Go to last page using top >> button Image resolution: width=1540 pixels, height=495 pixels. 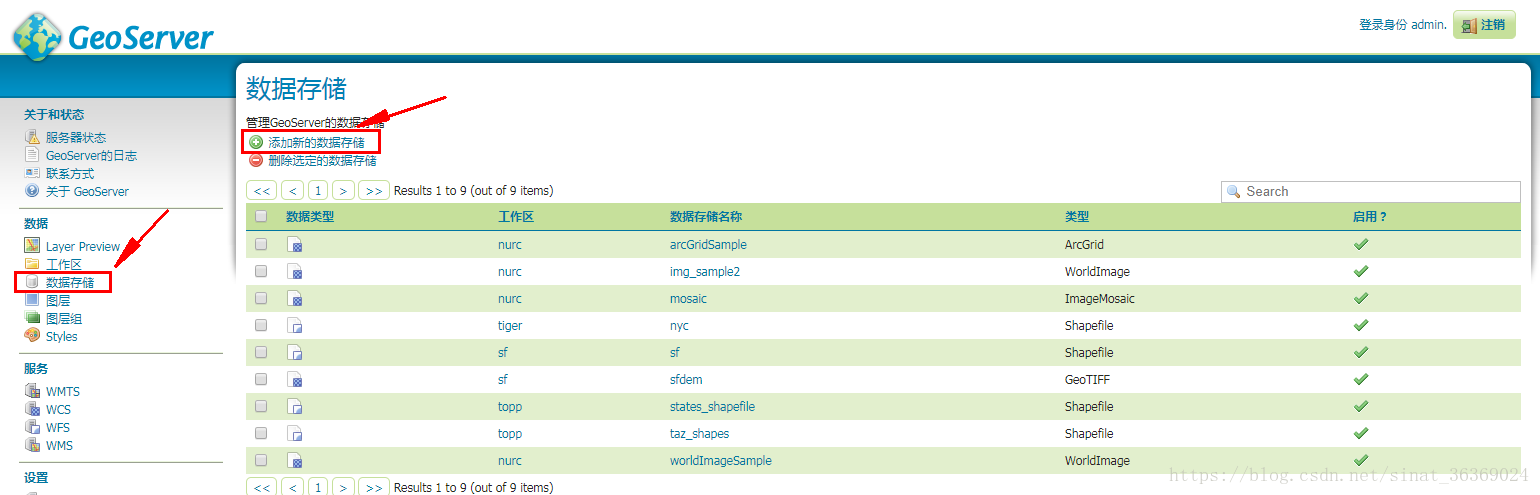coord(374,191)
